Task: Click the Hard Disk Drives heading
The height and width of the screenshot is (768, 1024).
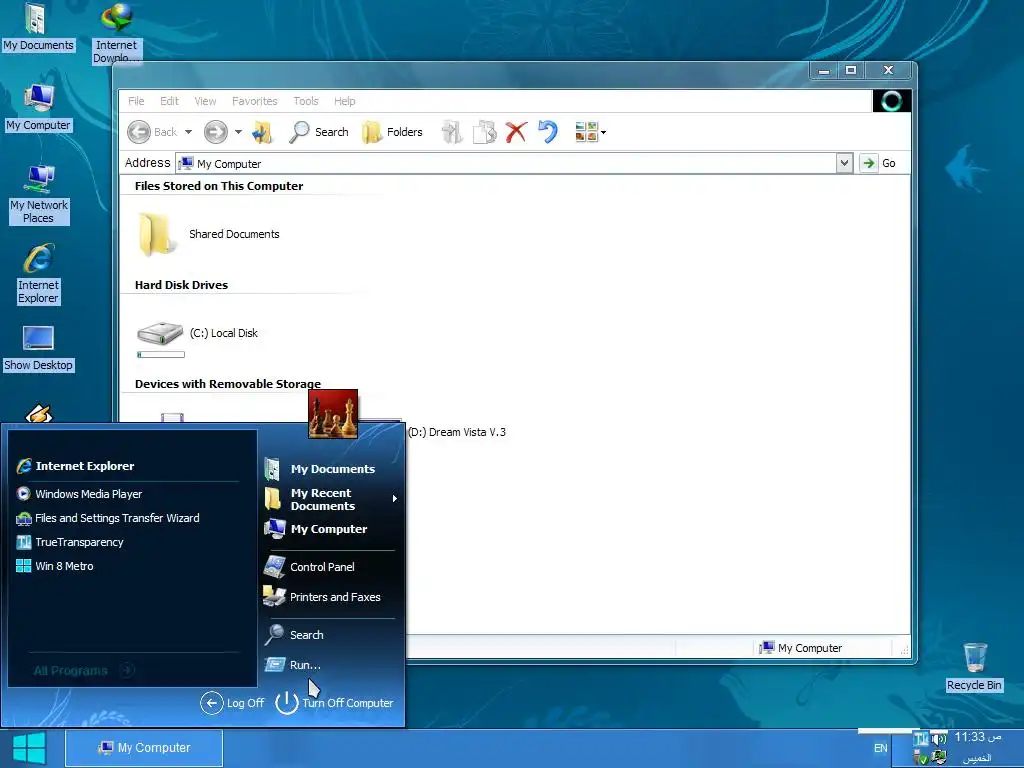Action: [182, 285]
